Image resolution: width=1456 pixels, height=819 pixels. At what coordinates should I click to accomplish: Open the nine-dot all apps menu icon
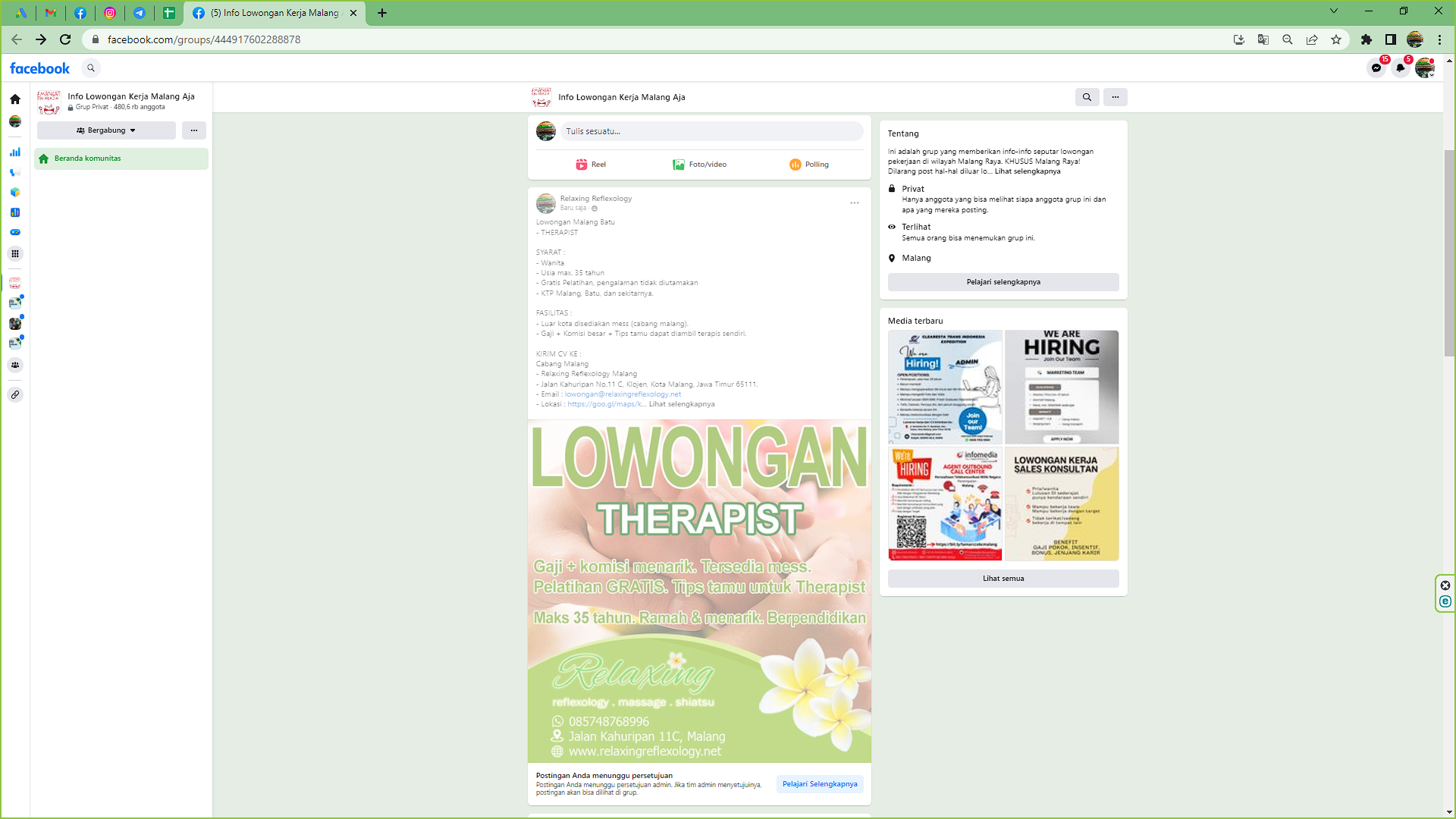[x=15, y=254]
